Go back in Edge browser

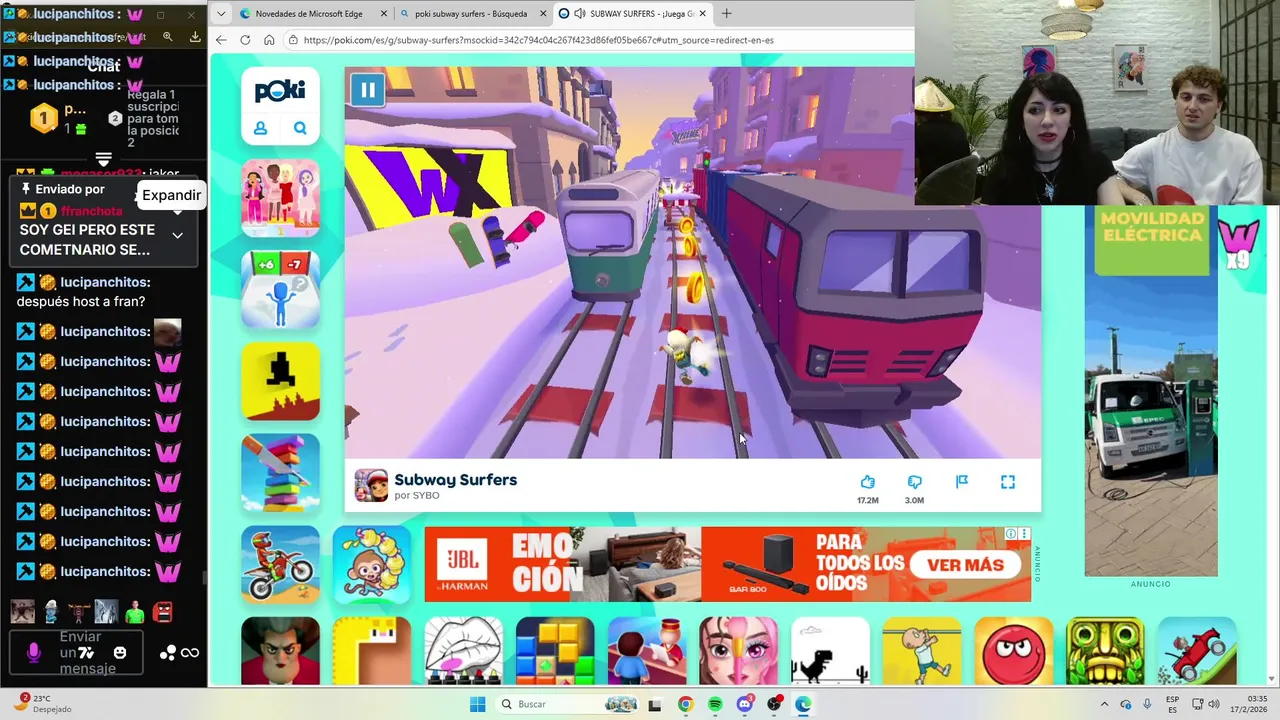click(x=222, y=40)
